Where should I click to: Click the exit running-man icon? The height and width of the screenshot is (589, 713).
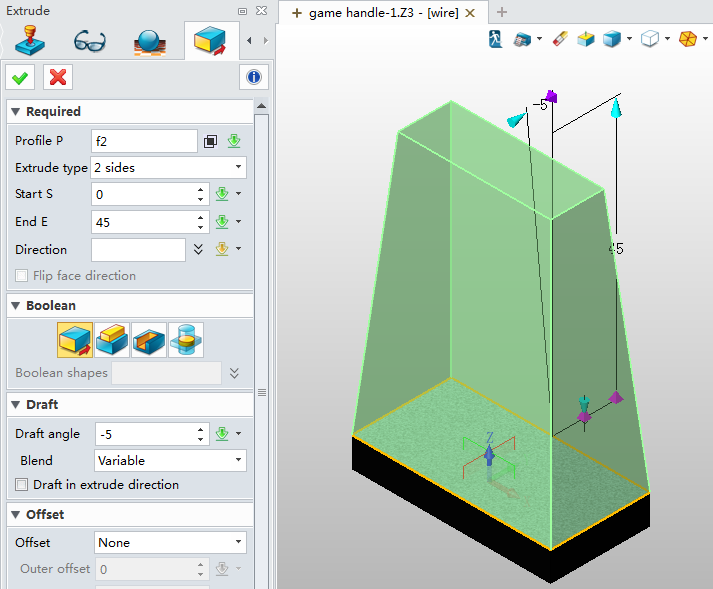[x=496, y=39]
